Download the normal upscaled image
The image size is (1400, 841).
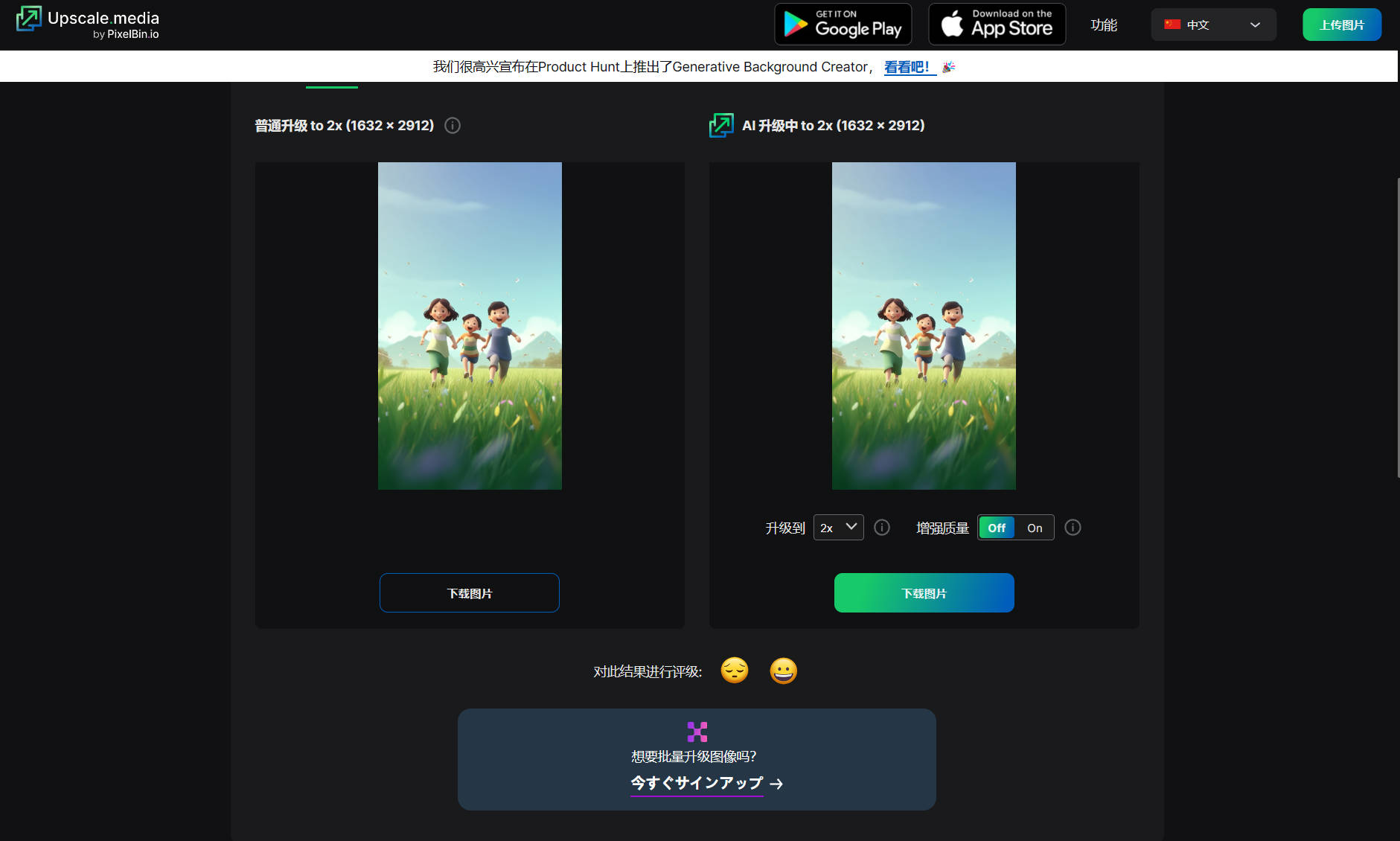point(469,593)
